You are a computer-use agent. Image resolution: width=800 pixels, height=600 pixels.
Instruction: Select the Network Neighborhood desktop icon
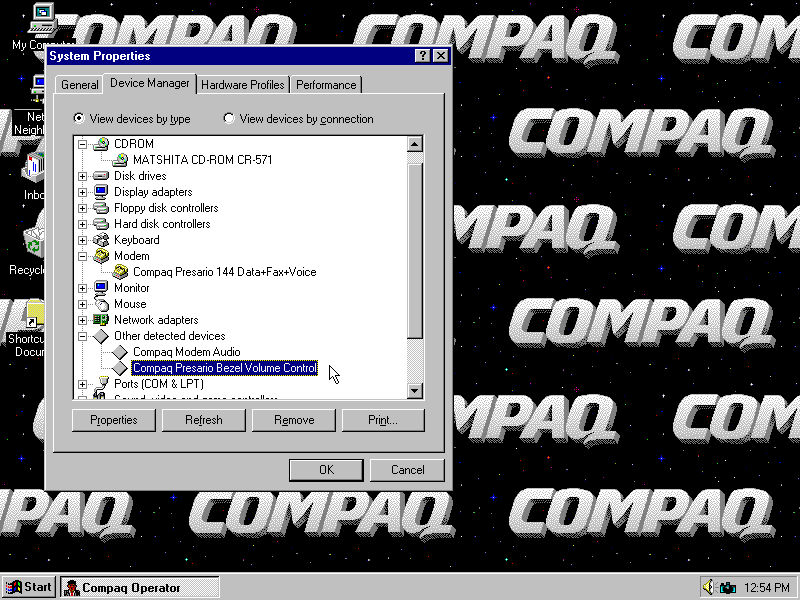38,90
